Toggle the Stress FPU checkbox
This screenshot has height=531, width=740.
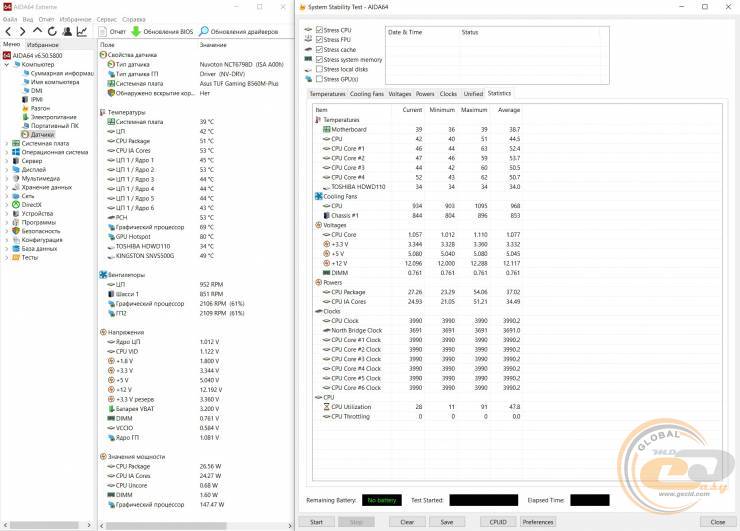[319, 40]
